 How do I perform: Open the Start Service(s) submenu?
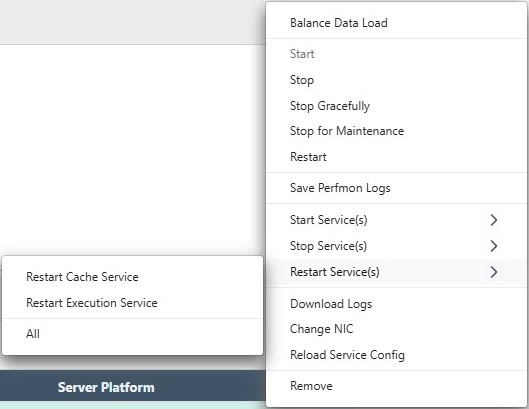(397, 220)
